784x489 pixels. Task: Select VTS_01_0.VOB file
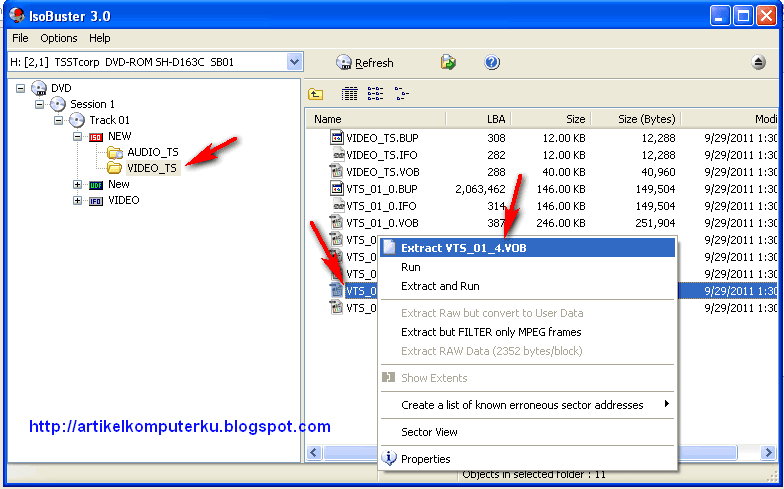click(x=382, y=223)
